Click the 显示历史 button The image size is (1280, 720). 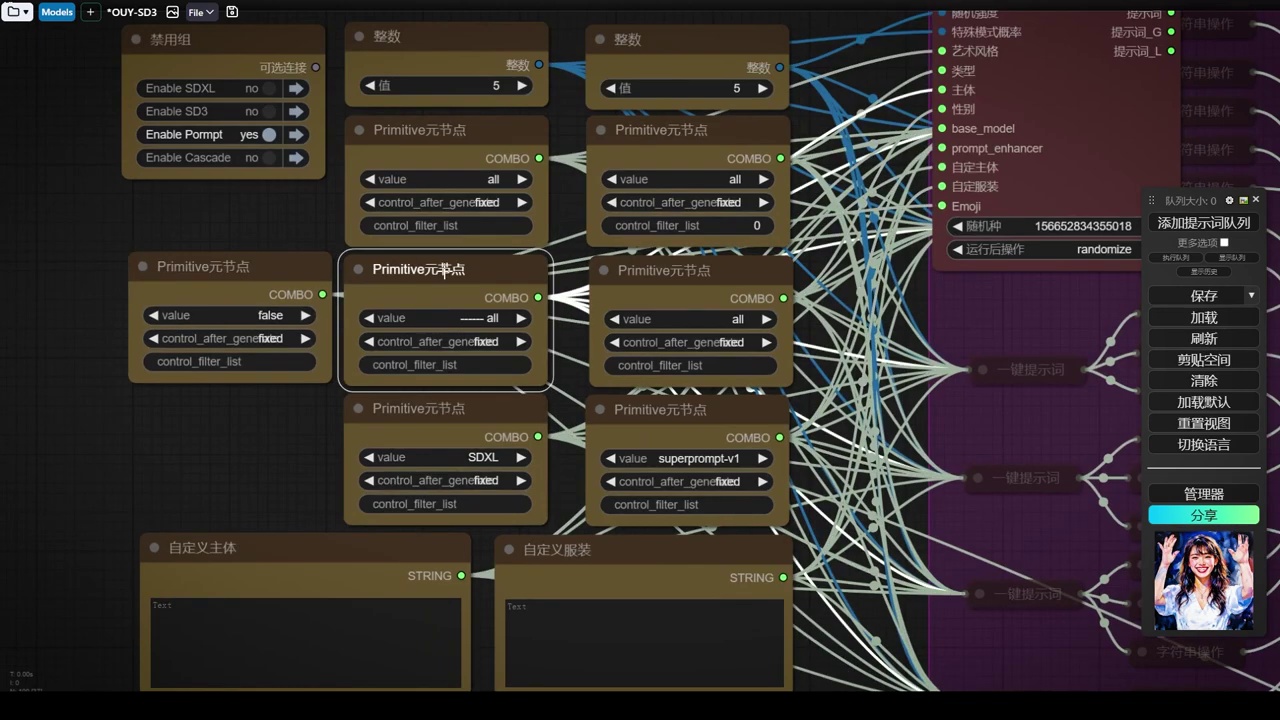(x=1203, y=272)
